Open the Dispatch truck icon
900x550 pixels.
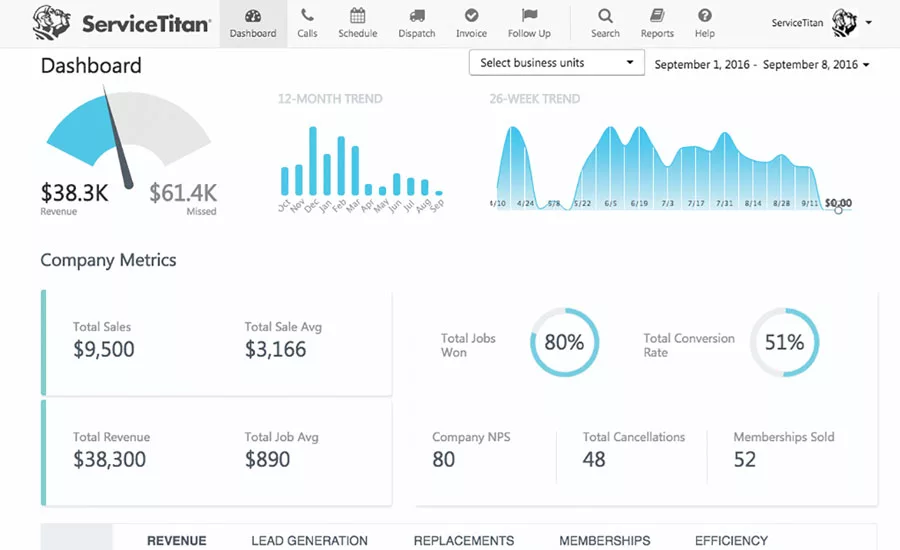tap(417, 16)
